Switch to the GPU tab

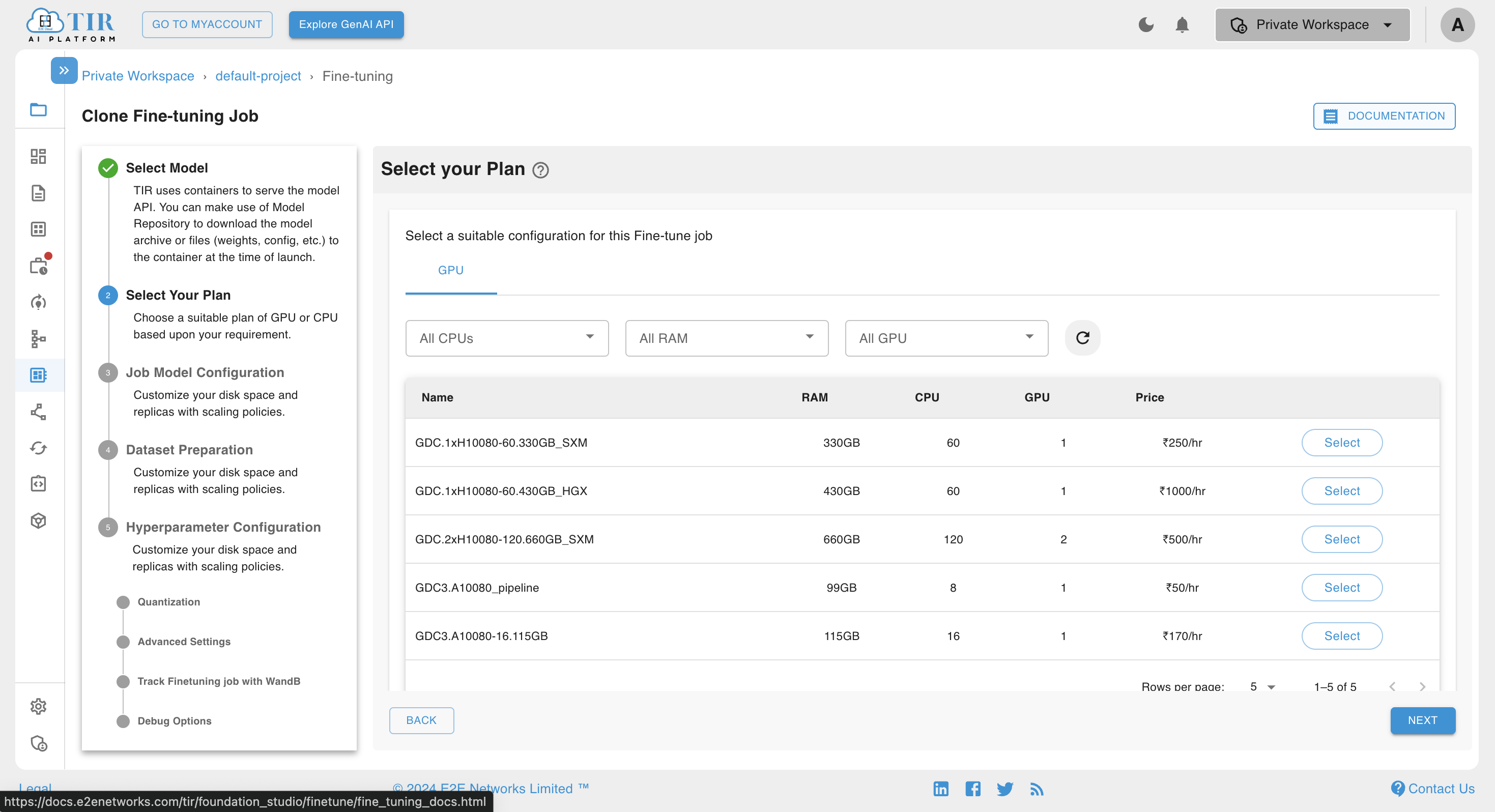[x=451, y=271]
